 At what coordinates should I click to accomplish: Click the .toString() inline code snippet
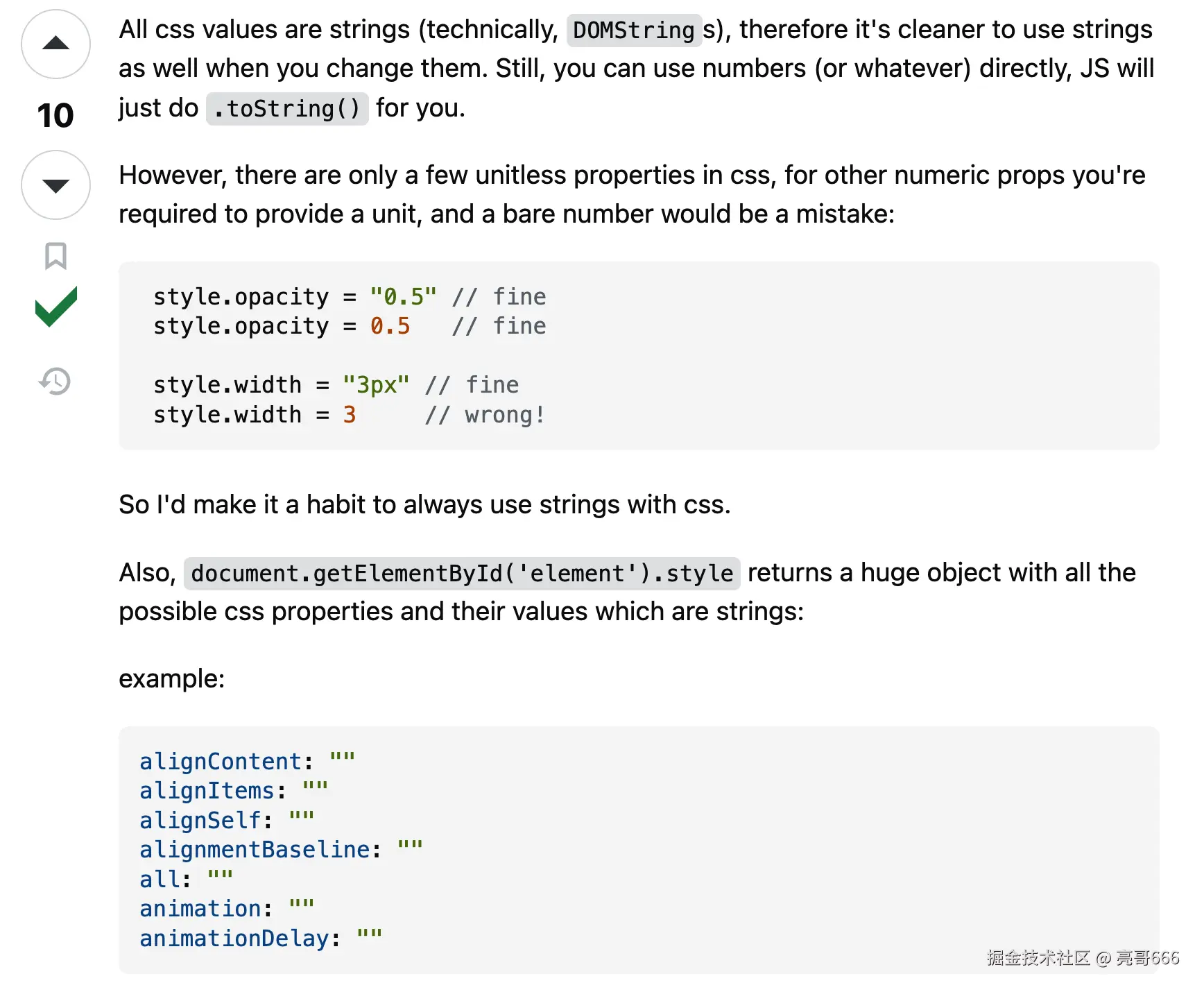[x=286, y=109]
